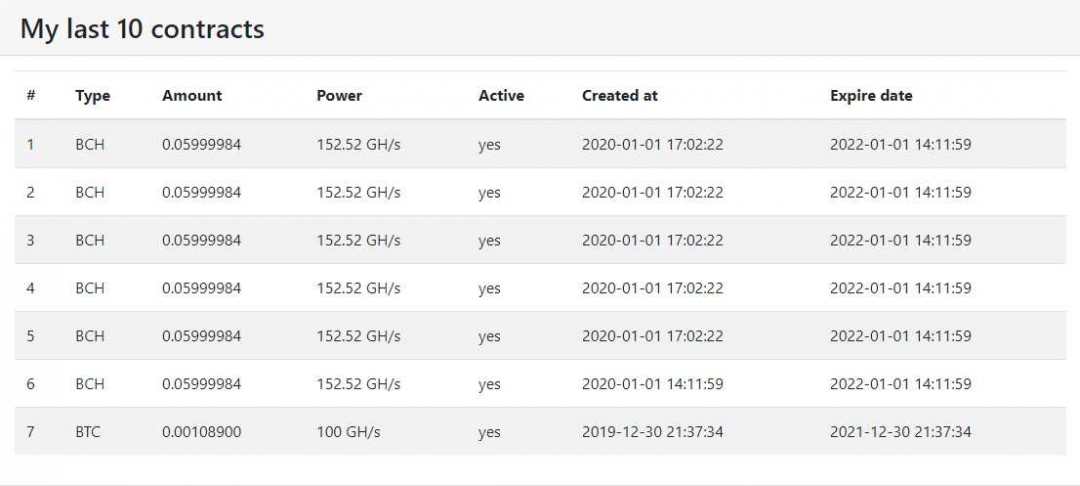
Task: Click the "Active" column header
Action: click(x=501, y=96)
